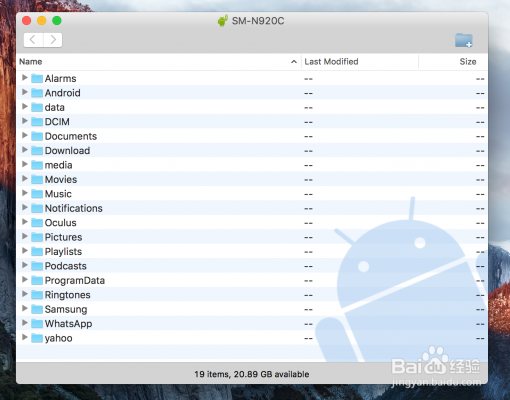
Task: Select the WhatsApp folder icon
Action: pyautogui.click(x=37, y=323)
